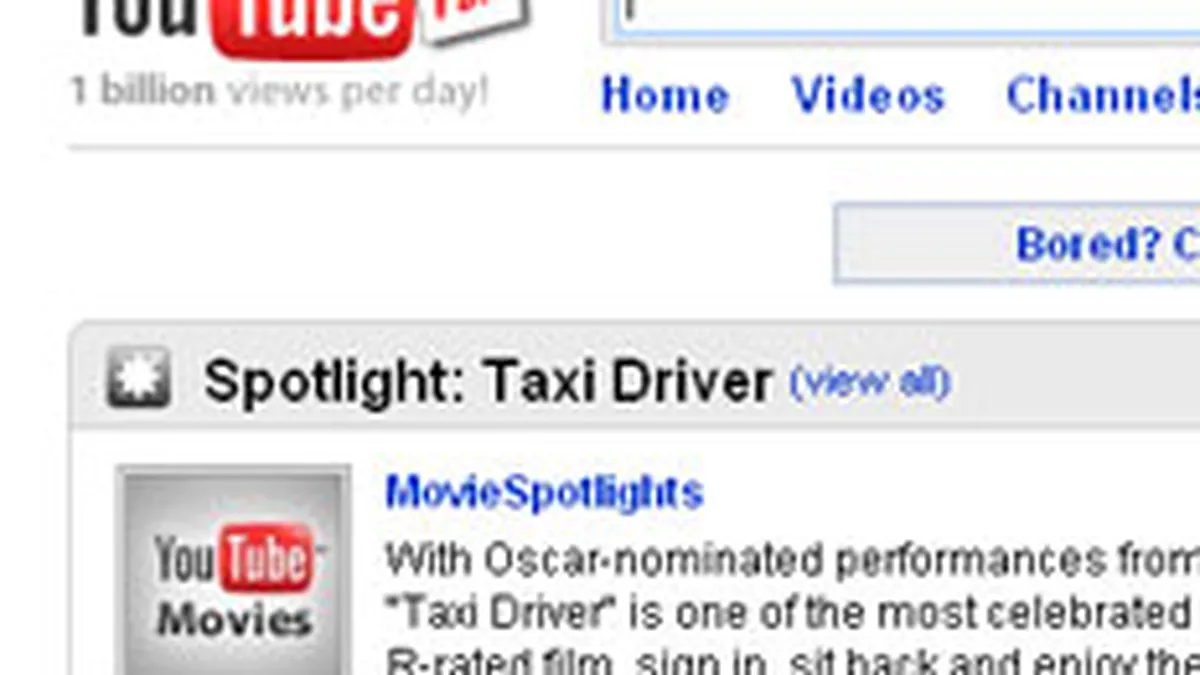This screenshot has height=675, width=1200.
Task: Click the red Tube logo inside Movies thumbnail
Action: (265, 557)
